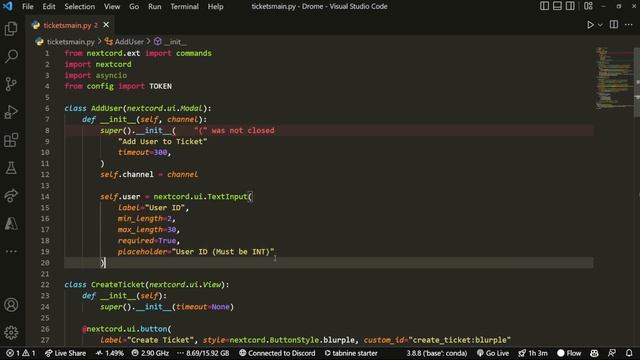Click line number 22 in gutter

(45, 285)
